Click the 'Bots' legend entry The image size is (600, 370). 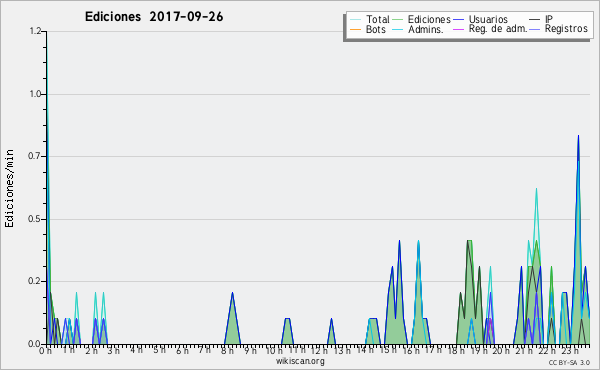click(x=368, y=29)
